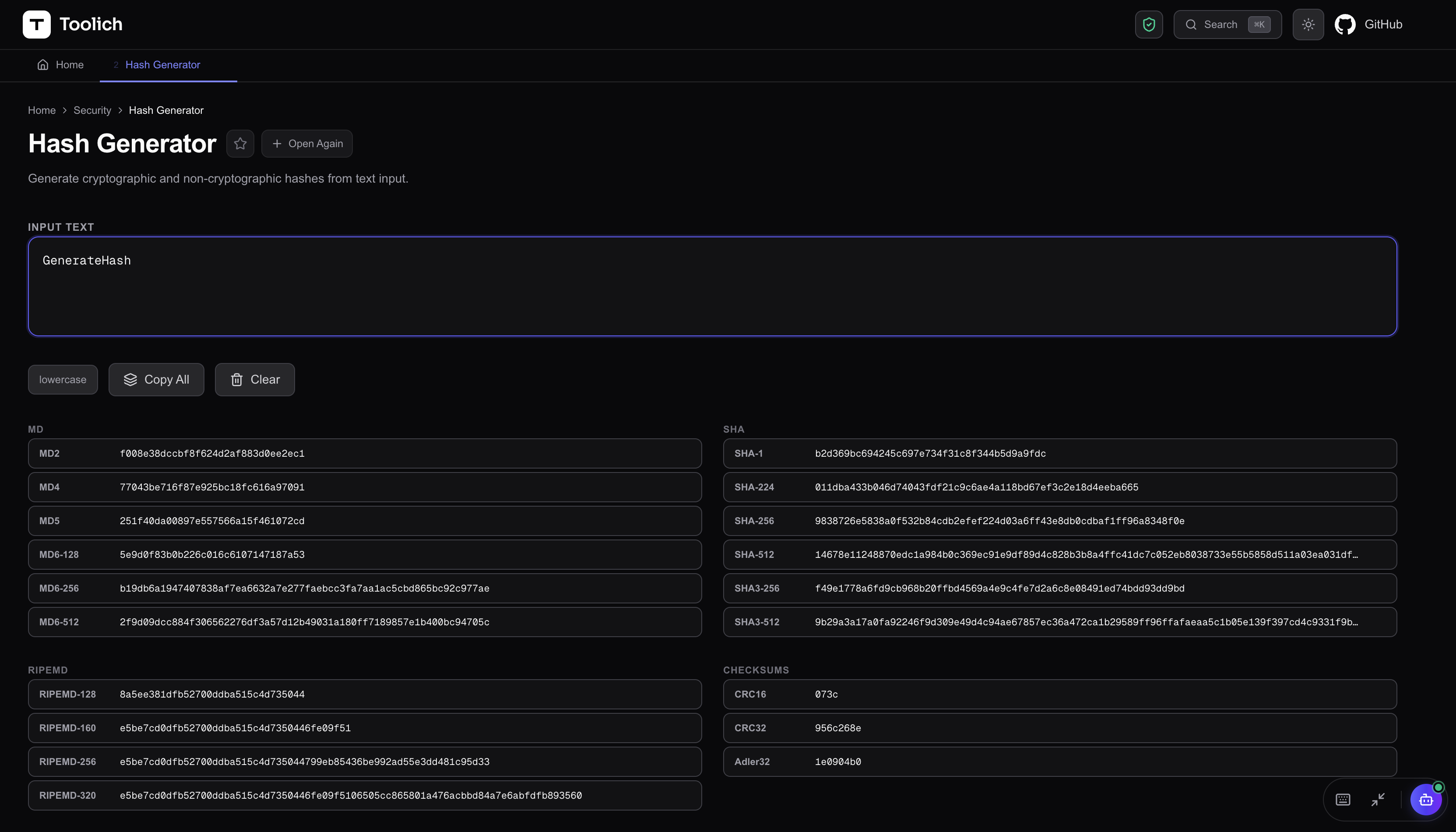The height and width of the screenshot is (832, 1456).
Task: Select the SHA3-512 hash row
Action: pos(1059,622)
